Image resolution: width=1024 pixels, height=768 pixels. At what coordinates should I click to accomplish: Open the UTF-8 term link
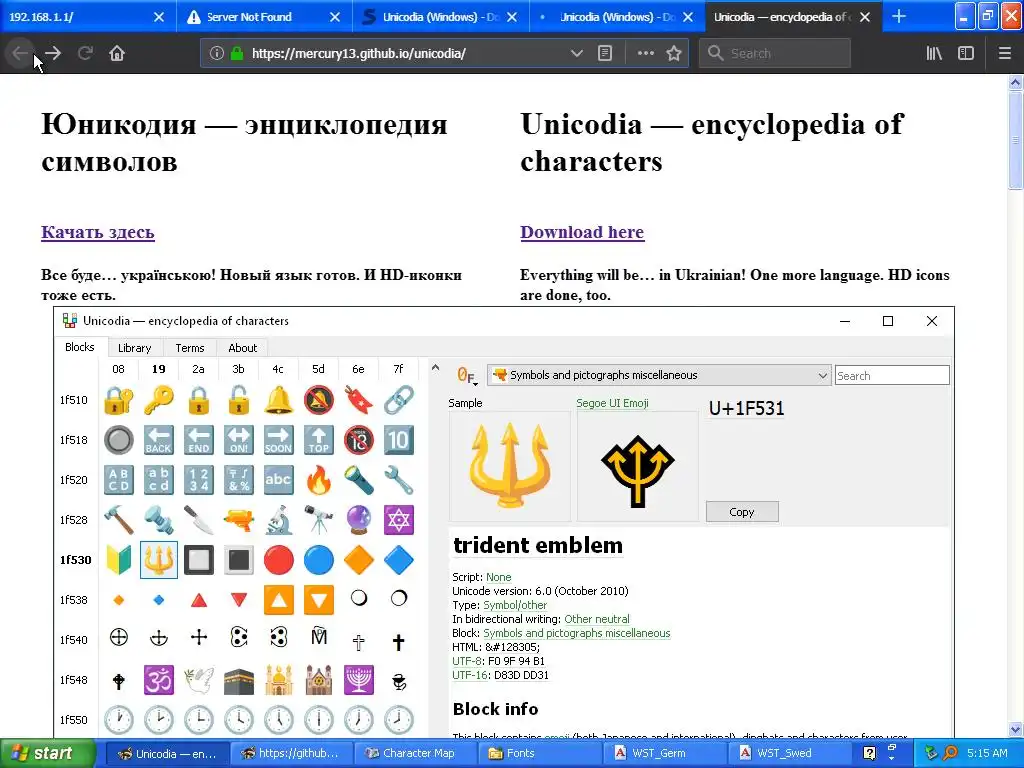pyautogui.click(x=467, y=661)
